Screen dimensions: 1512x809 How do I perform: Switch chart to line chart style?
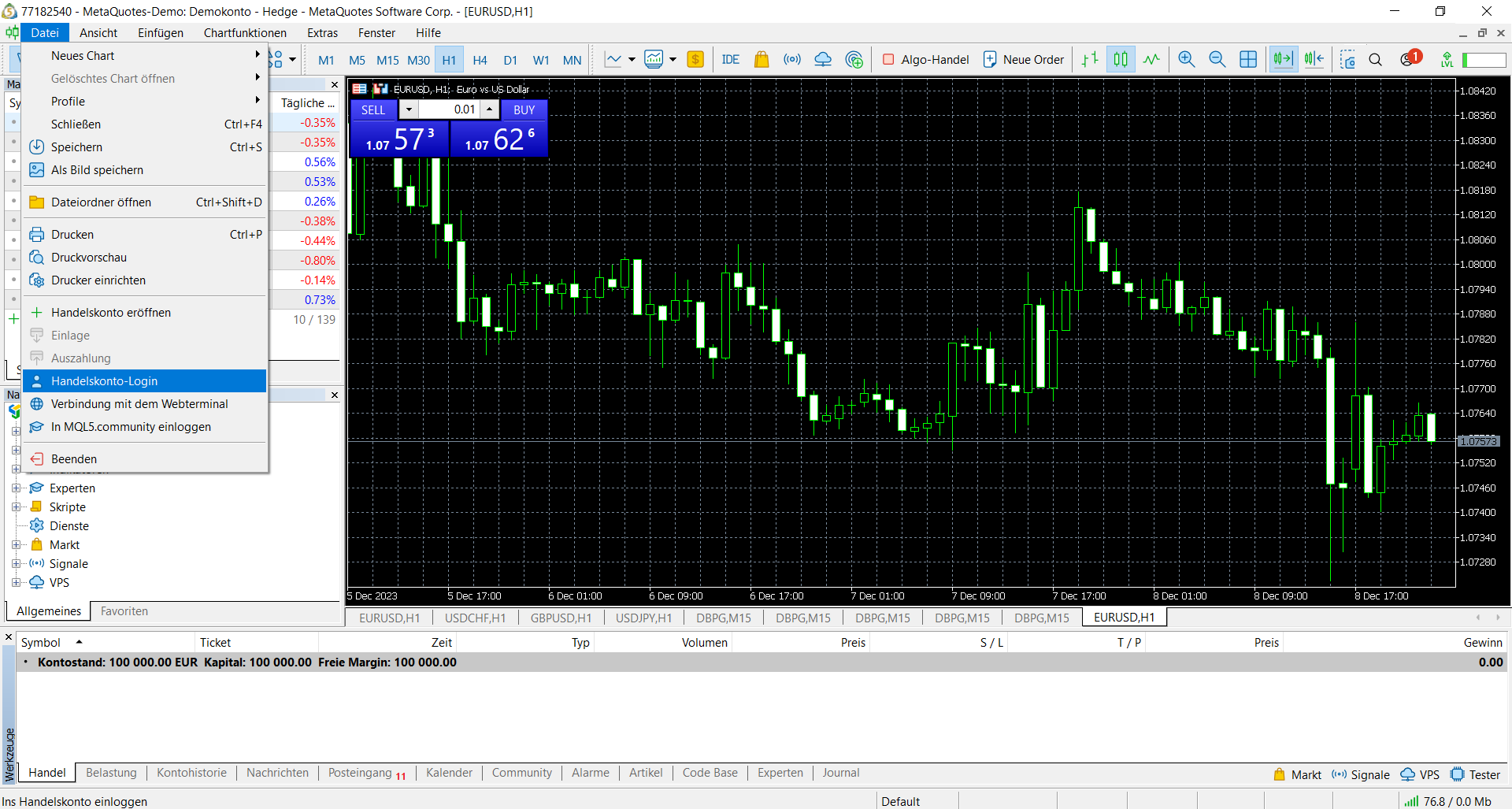1151,60
